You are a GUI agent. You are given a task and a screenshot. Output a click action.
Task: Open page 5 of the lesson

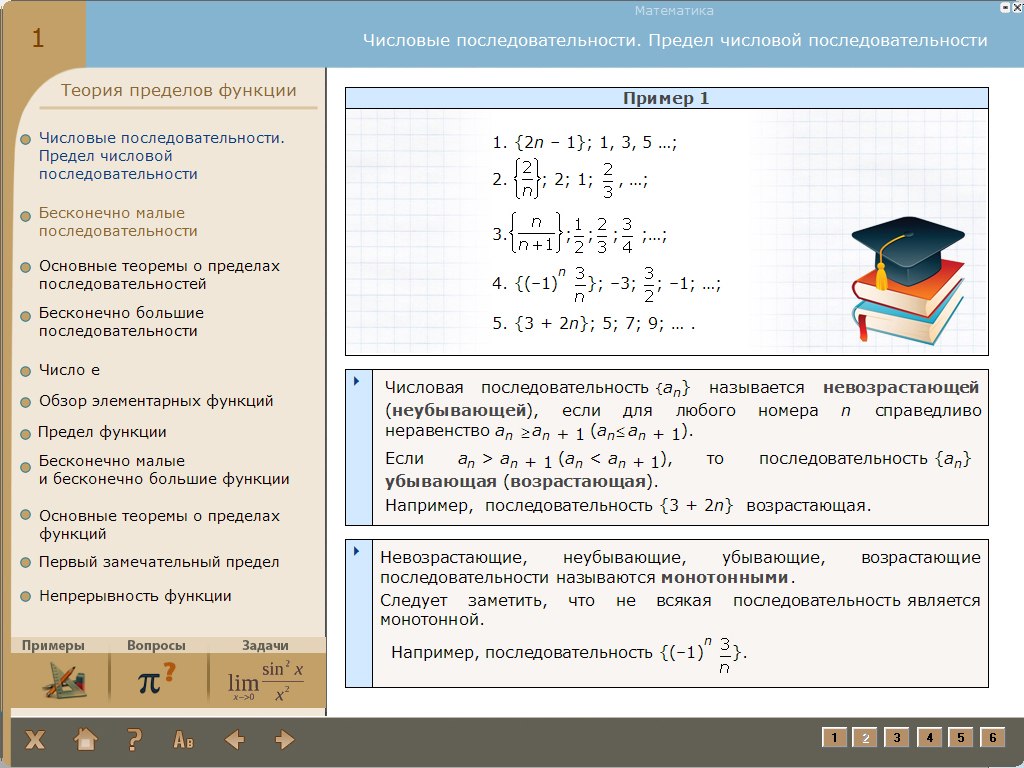[x=960, y=738]
